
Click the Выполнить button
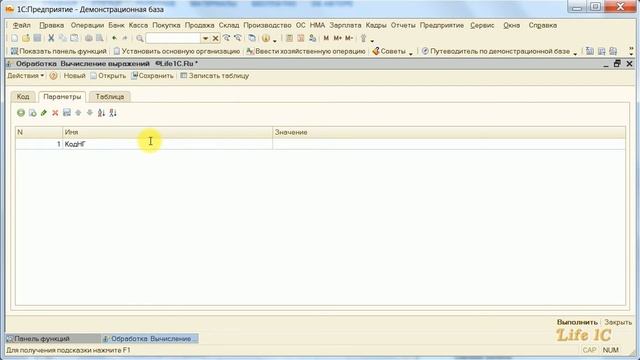(x=577, y=322)
